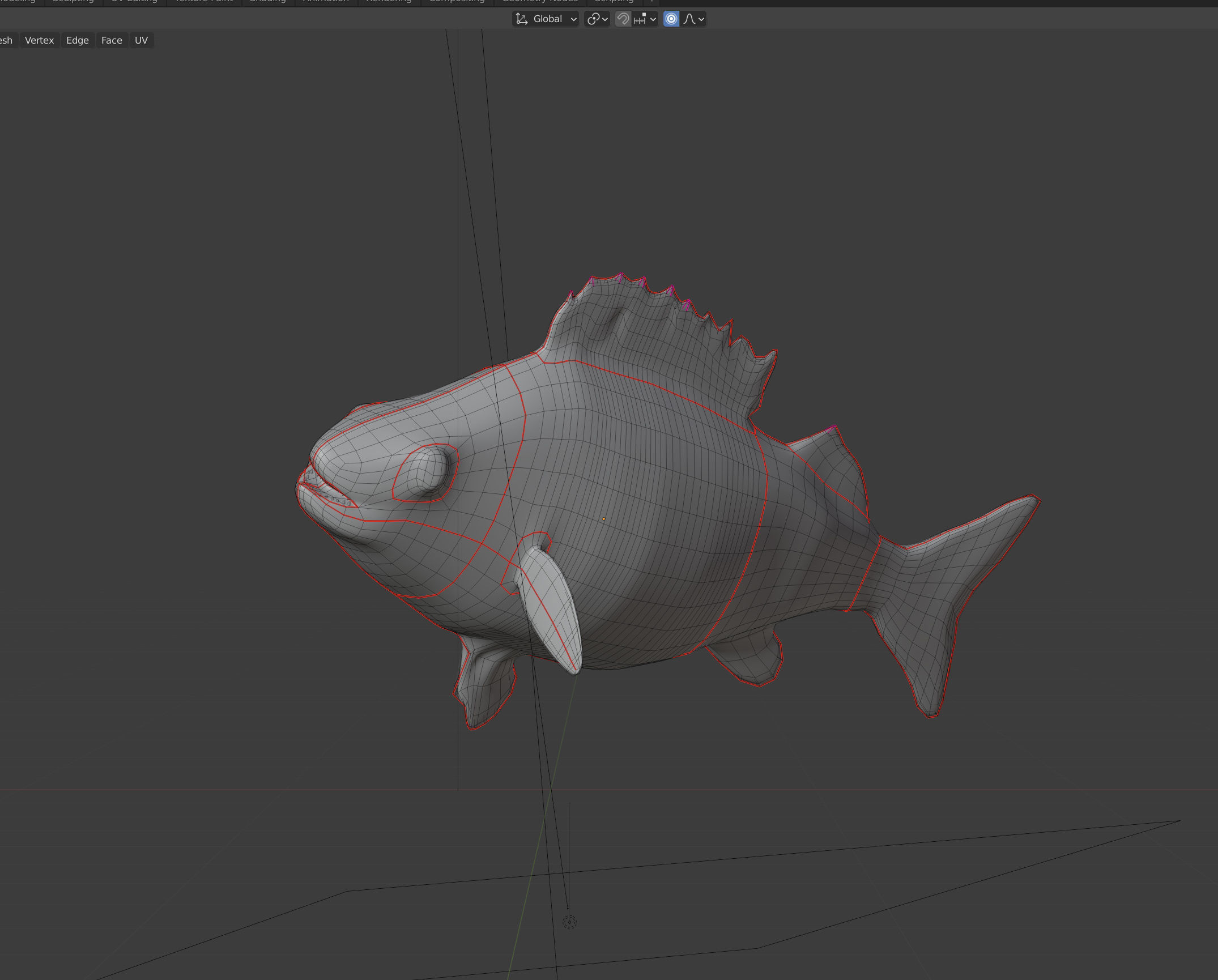Click the blue proportional editing icon
This screenshot has height=980, width=1218.
[670, 19]
